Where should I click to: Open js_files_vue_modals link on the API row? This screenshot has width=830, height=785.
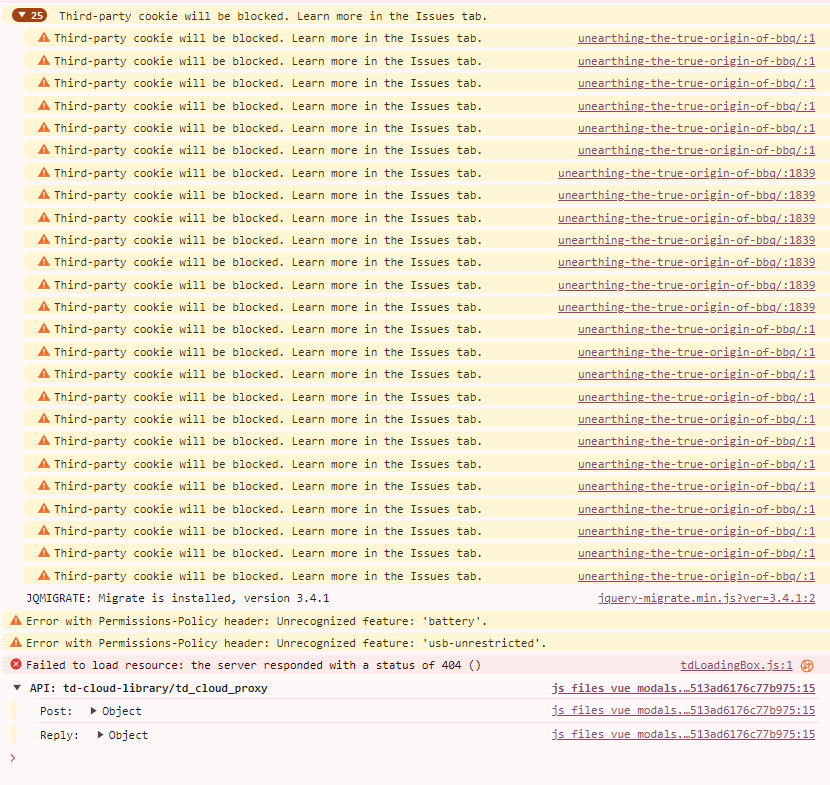point(683,688)
